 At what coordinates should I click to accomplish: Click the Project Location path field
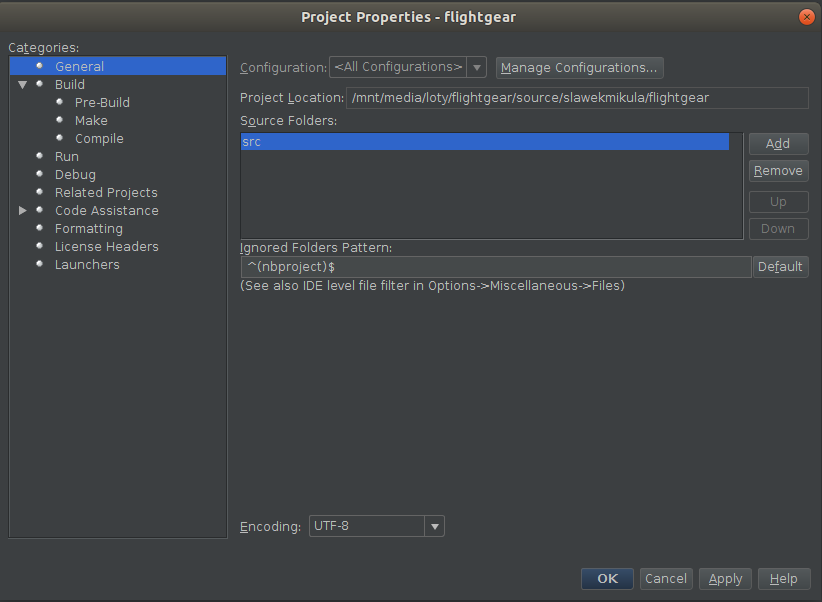coord(577,98)
